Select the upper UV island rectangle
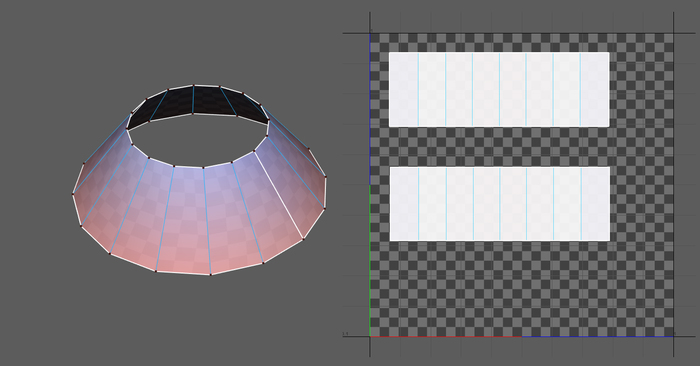700x366 pixels. [499, 89]
